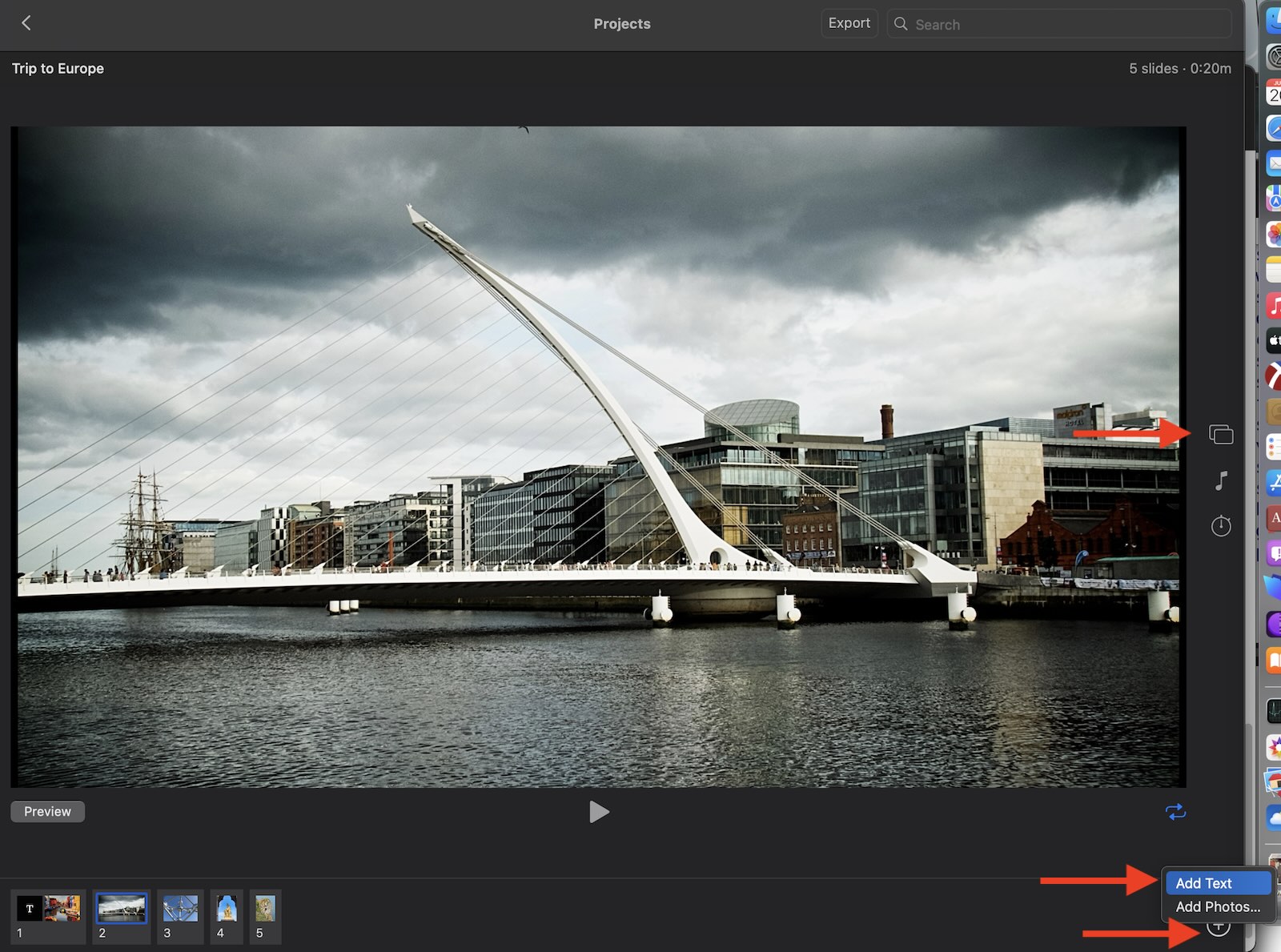Click the Export button
Image resolution: width=1281 pixels, height=952 pixels.
pyautogui.click(x=849, y=23)
